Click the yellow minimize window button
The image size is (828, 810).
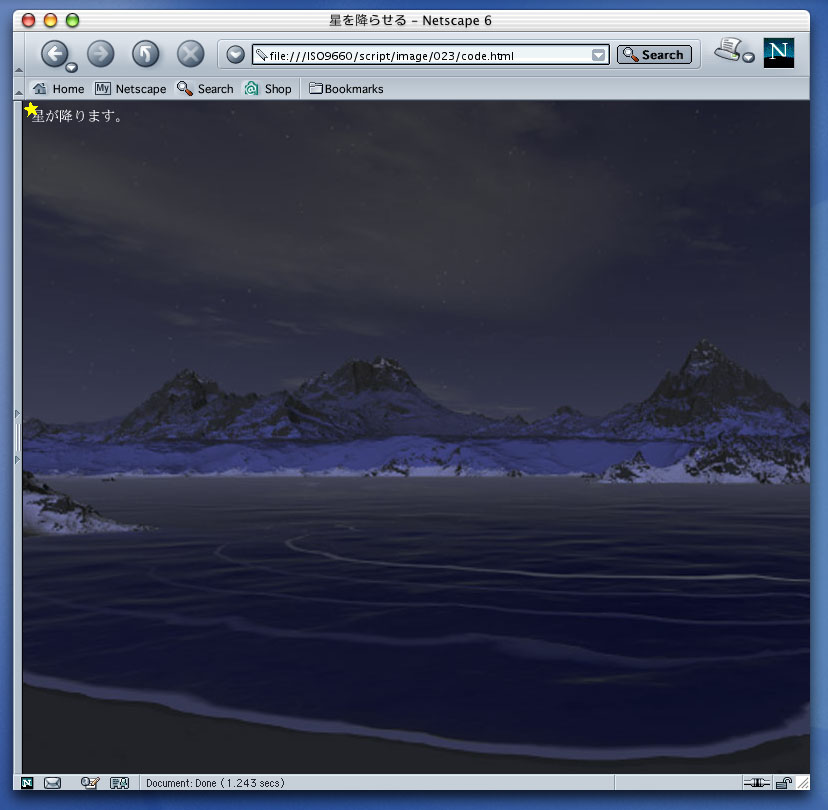(50, 21)
